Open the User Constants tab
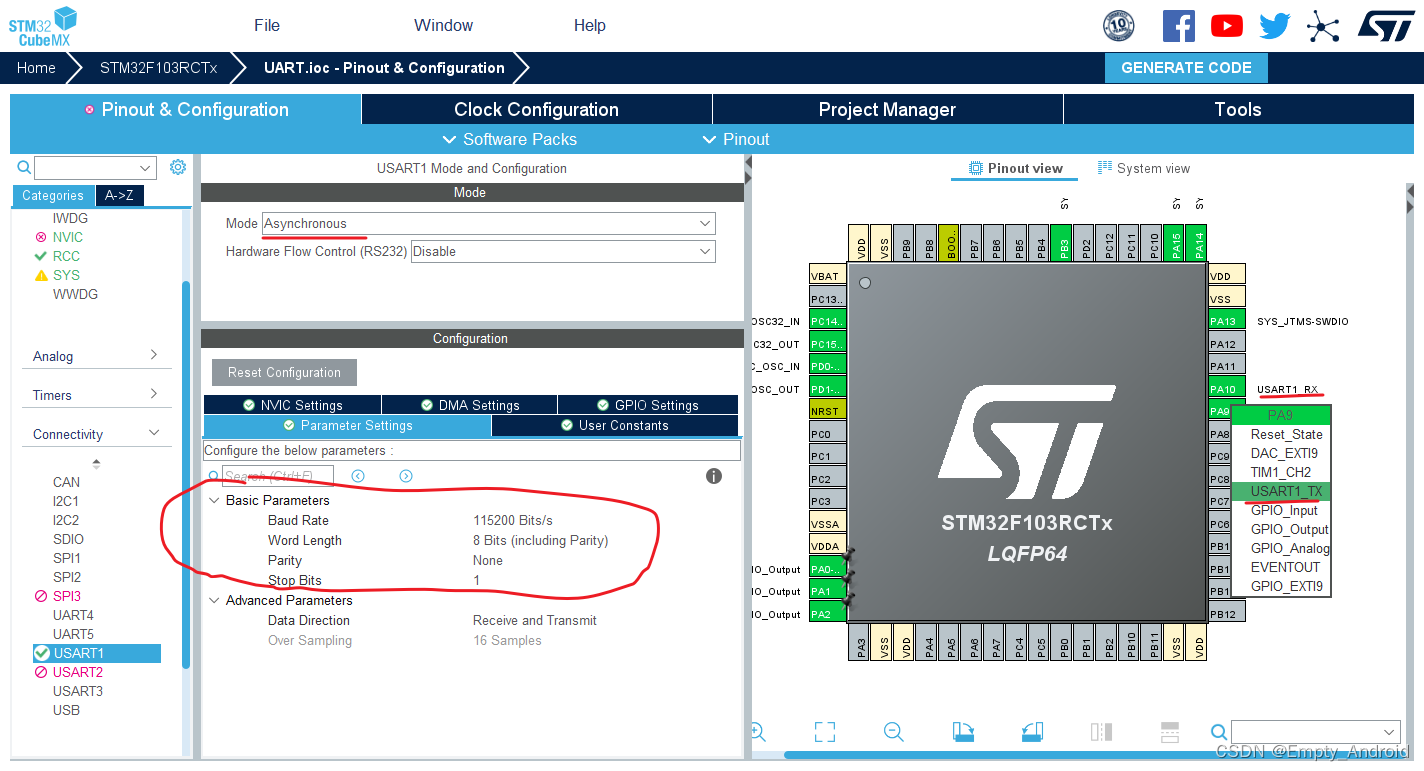This screenshot has width=1424, height=771. point(615,426)
